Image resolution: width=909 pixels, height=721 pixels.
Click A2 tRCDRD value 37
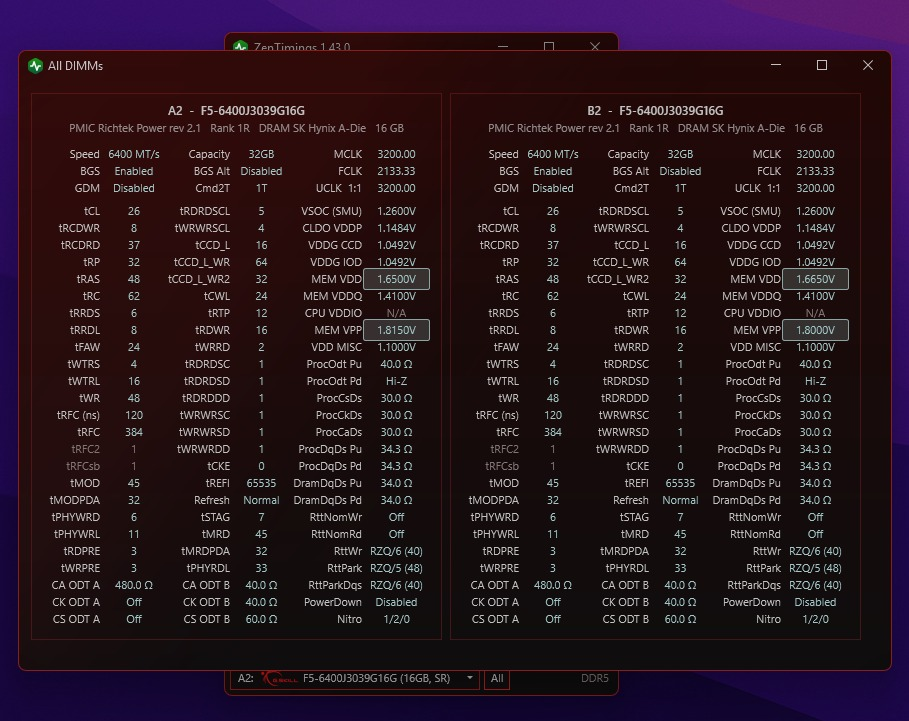point(134,245)
